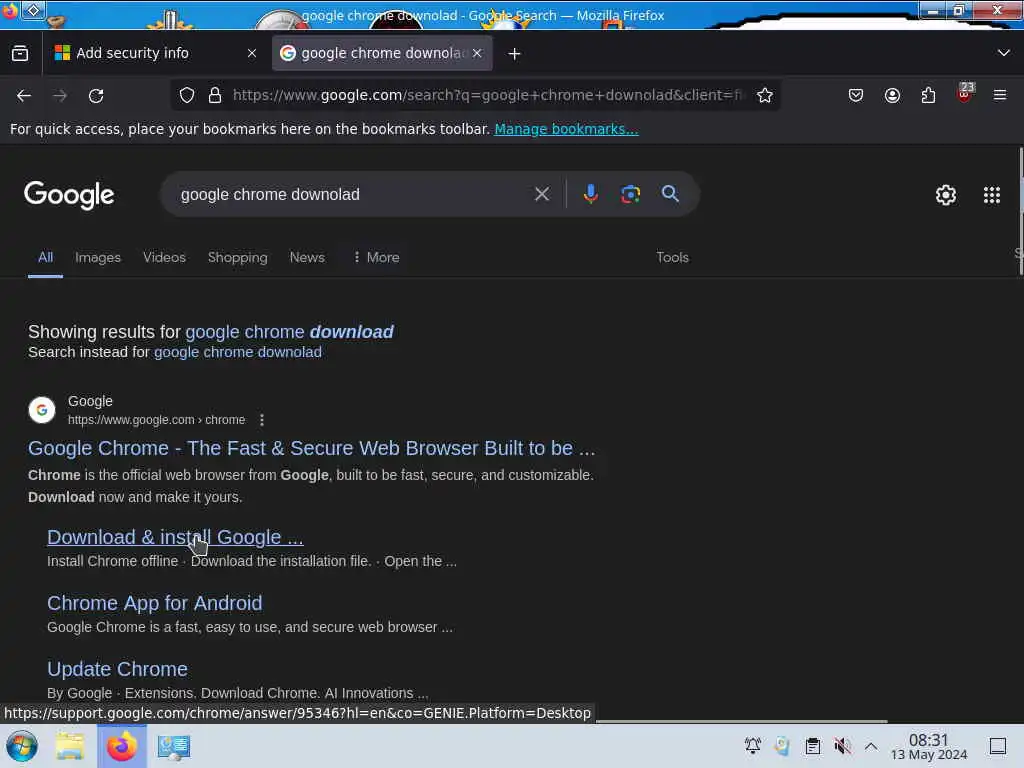Image resolution: width=1024 pixels, height=768 pixels.
Task: View site security padlock information
Action: (x=215, y=95)
